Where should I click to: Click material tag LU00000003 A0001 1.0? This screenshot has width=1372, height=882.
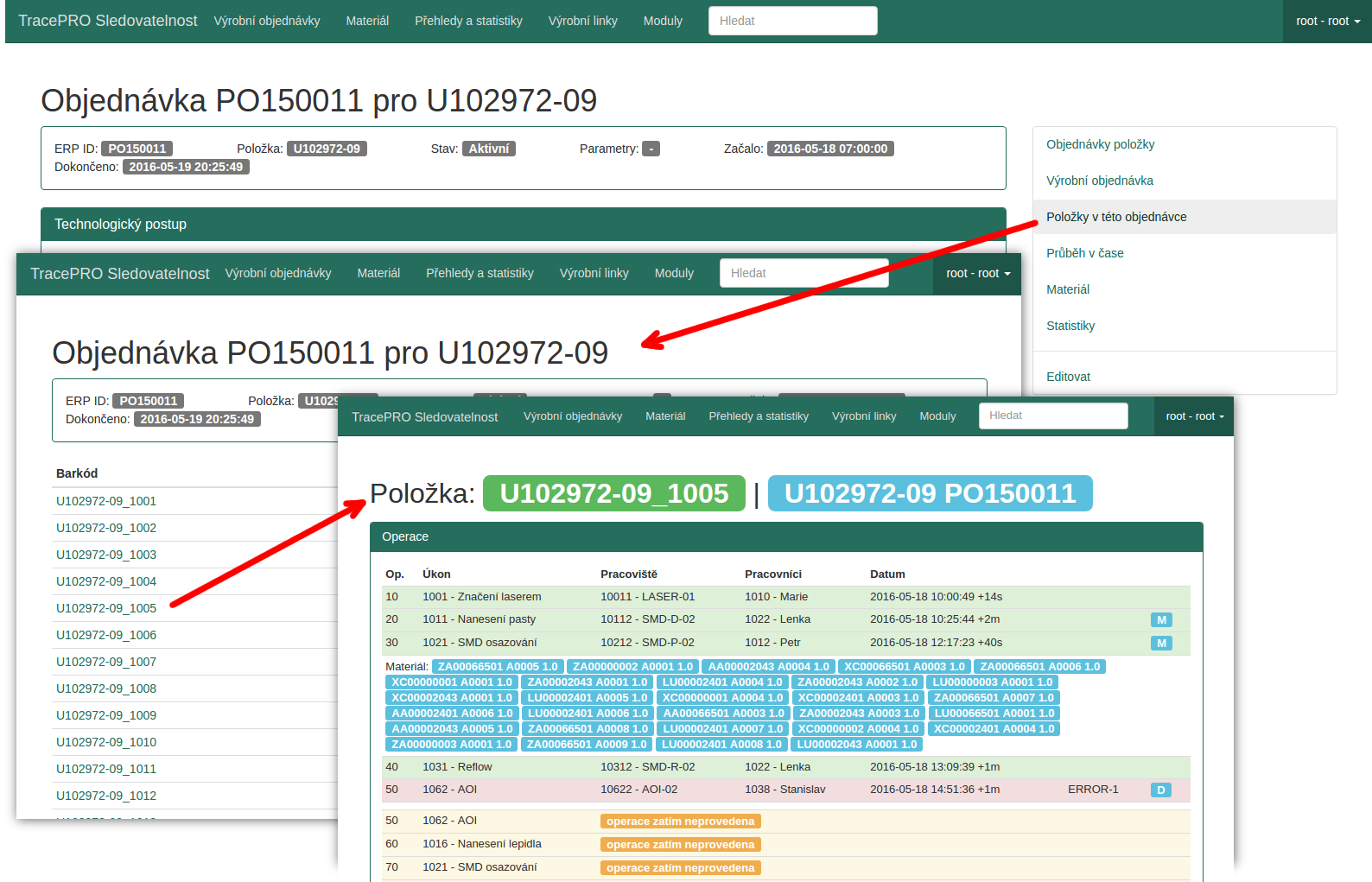992,682
